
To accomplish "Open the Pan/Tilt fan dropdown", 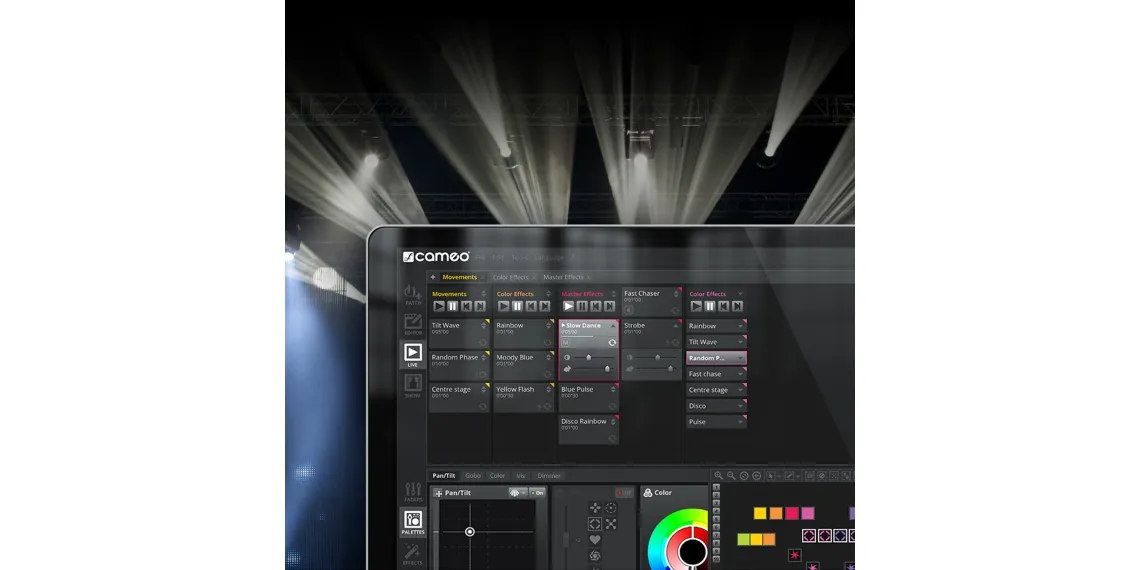I will click(518, 493).
